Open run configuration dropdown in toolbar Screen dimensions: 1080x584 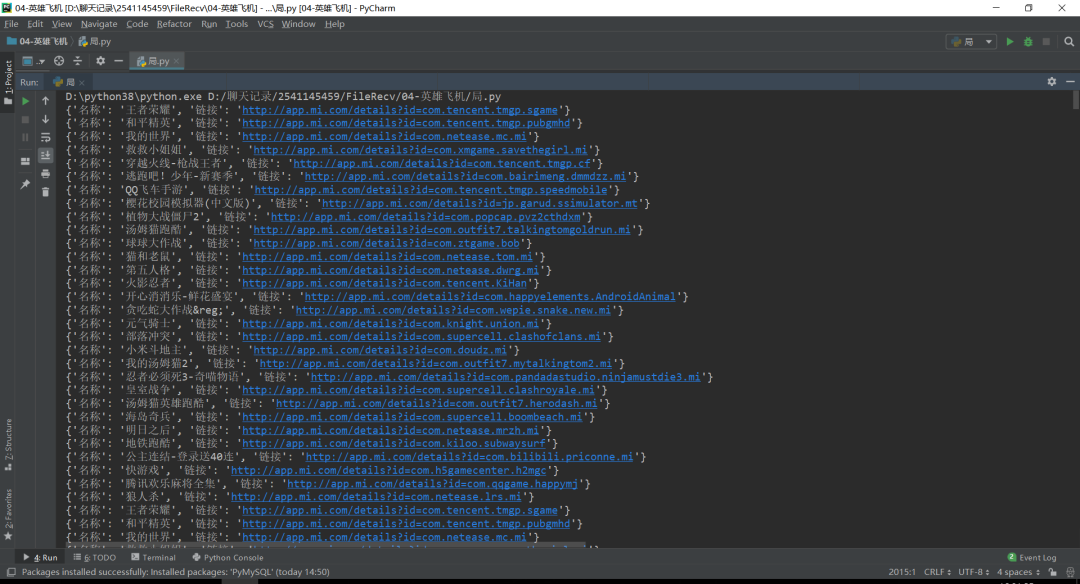[971, 41]
